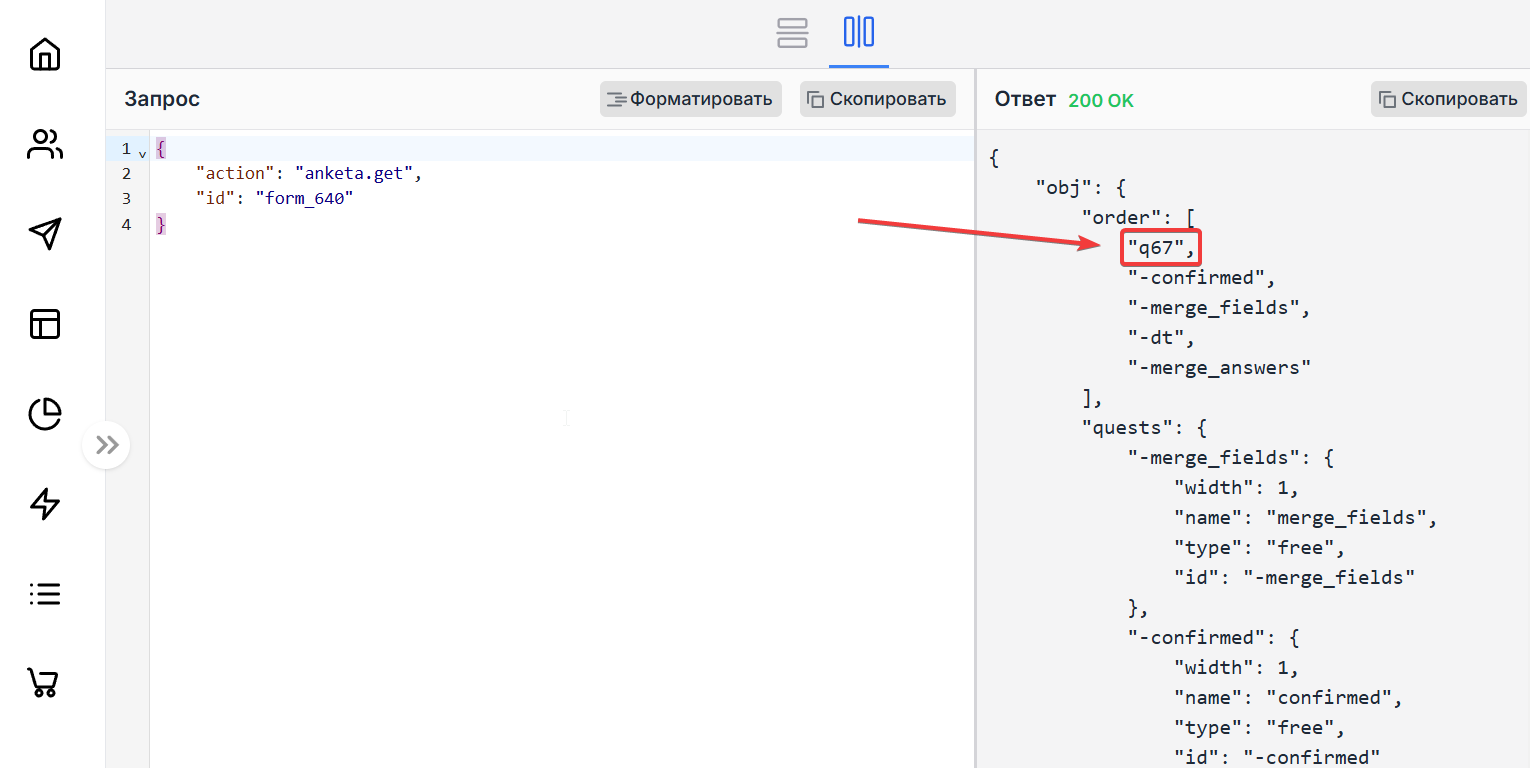Select the Запрос panel header
The height and width of the screenshot is (768, 1530).
162,99
